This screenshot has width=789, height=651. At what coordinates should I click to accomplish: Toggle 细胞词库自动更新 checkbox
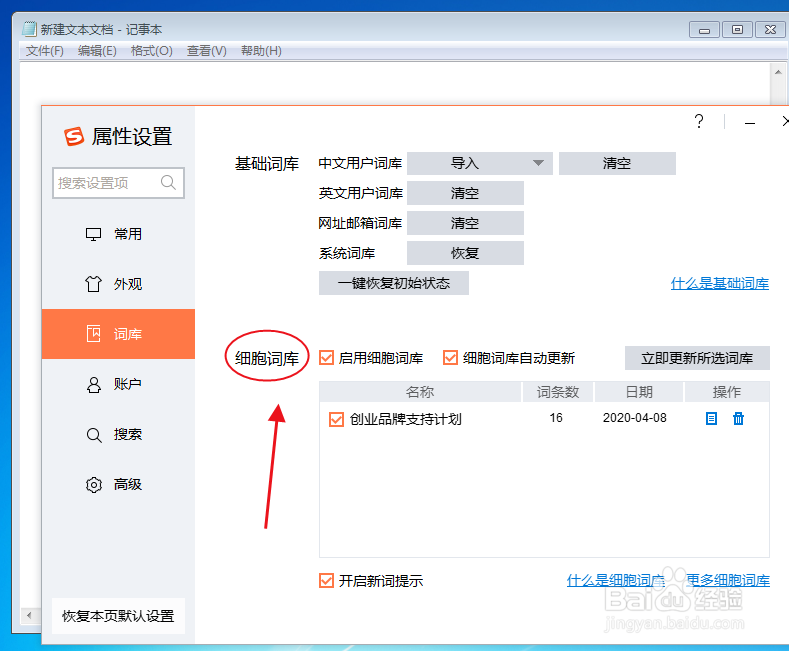pyautogui.click(x=450, y=358)
